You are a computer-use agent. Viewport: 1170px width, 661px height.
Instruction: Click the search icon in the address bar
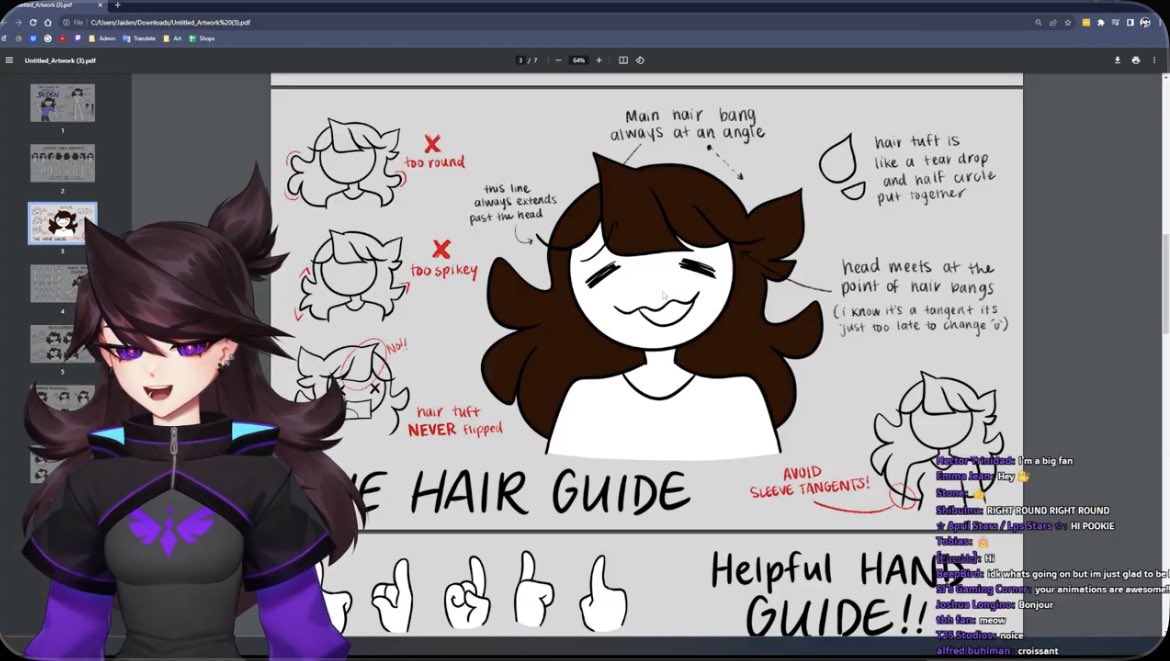pos(1038,22)
